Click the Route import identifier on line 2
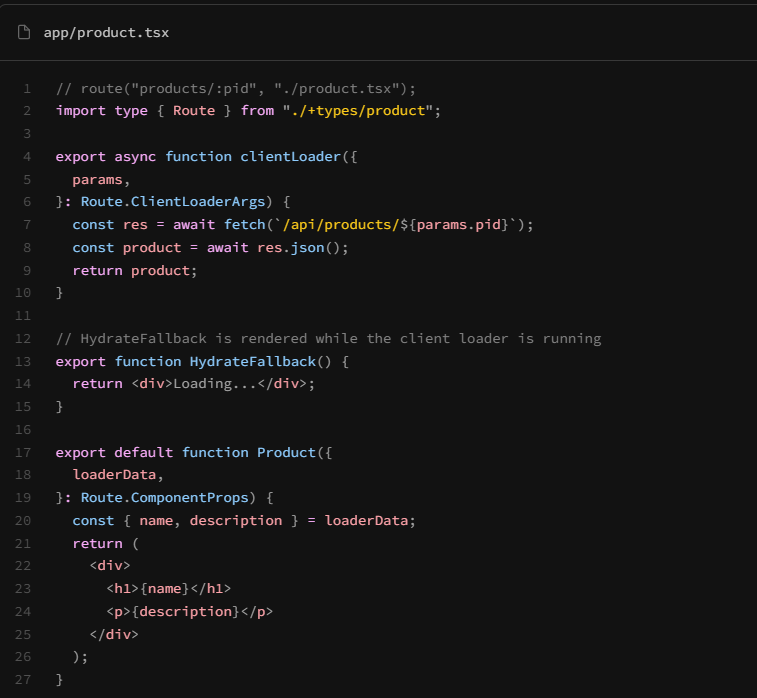Screen dimensions: 757x698 [x=194, y=111]
